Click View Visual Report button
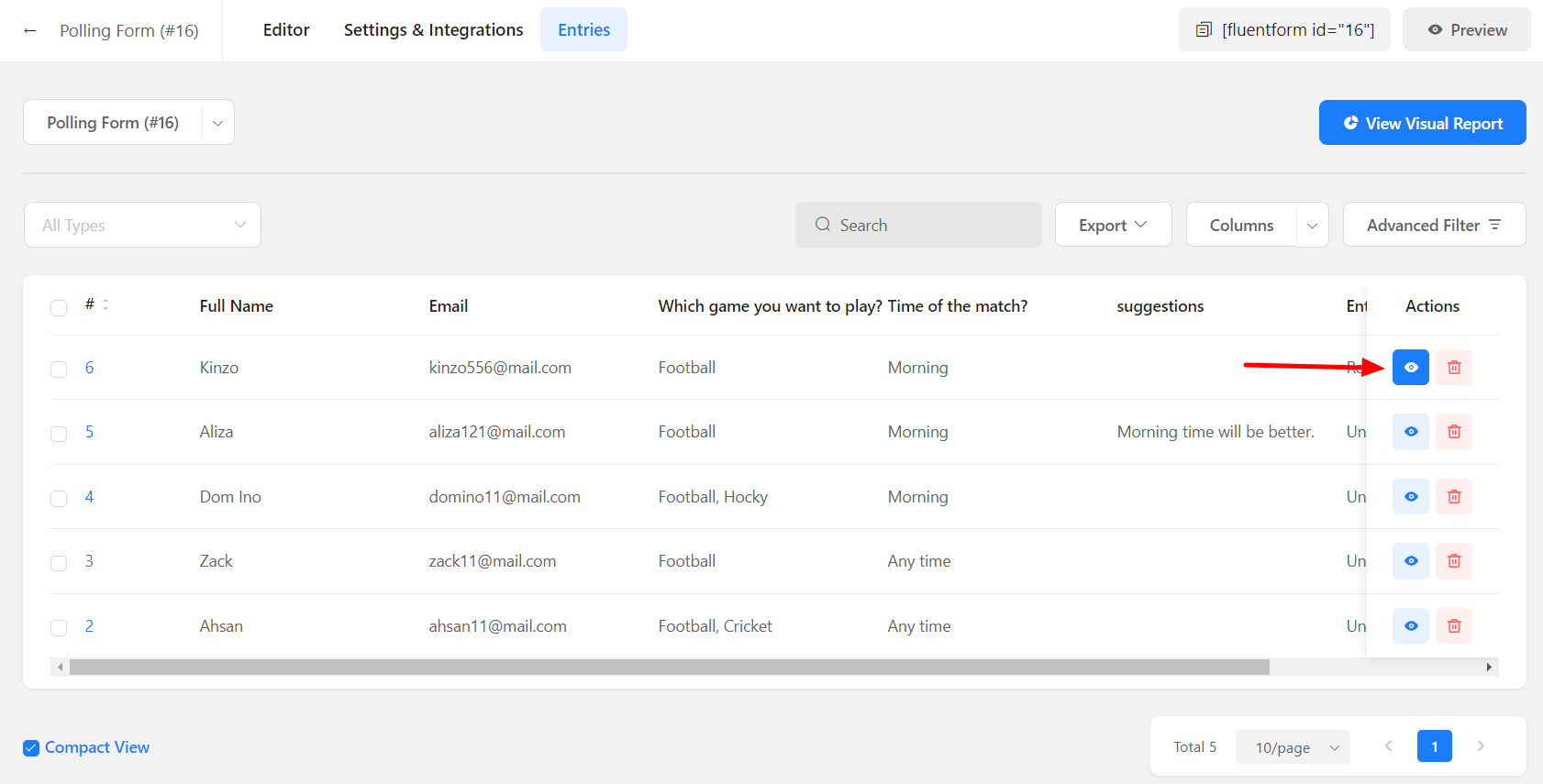Viewport: 1543px width, 784px height. pyautogui.click(x=1422, y=123)
